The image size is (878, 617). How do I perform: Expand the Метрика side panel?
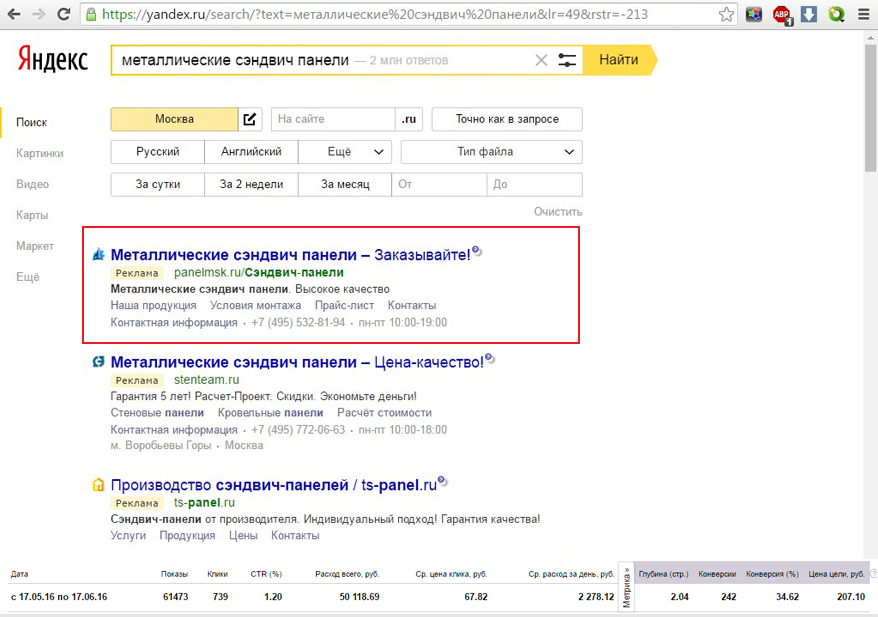[x=626, y=586]
